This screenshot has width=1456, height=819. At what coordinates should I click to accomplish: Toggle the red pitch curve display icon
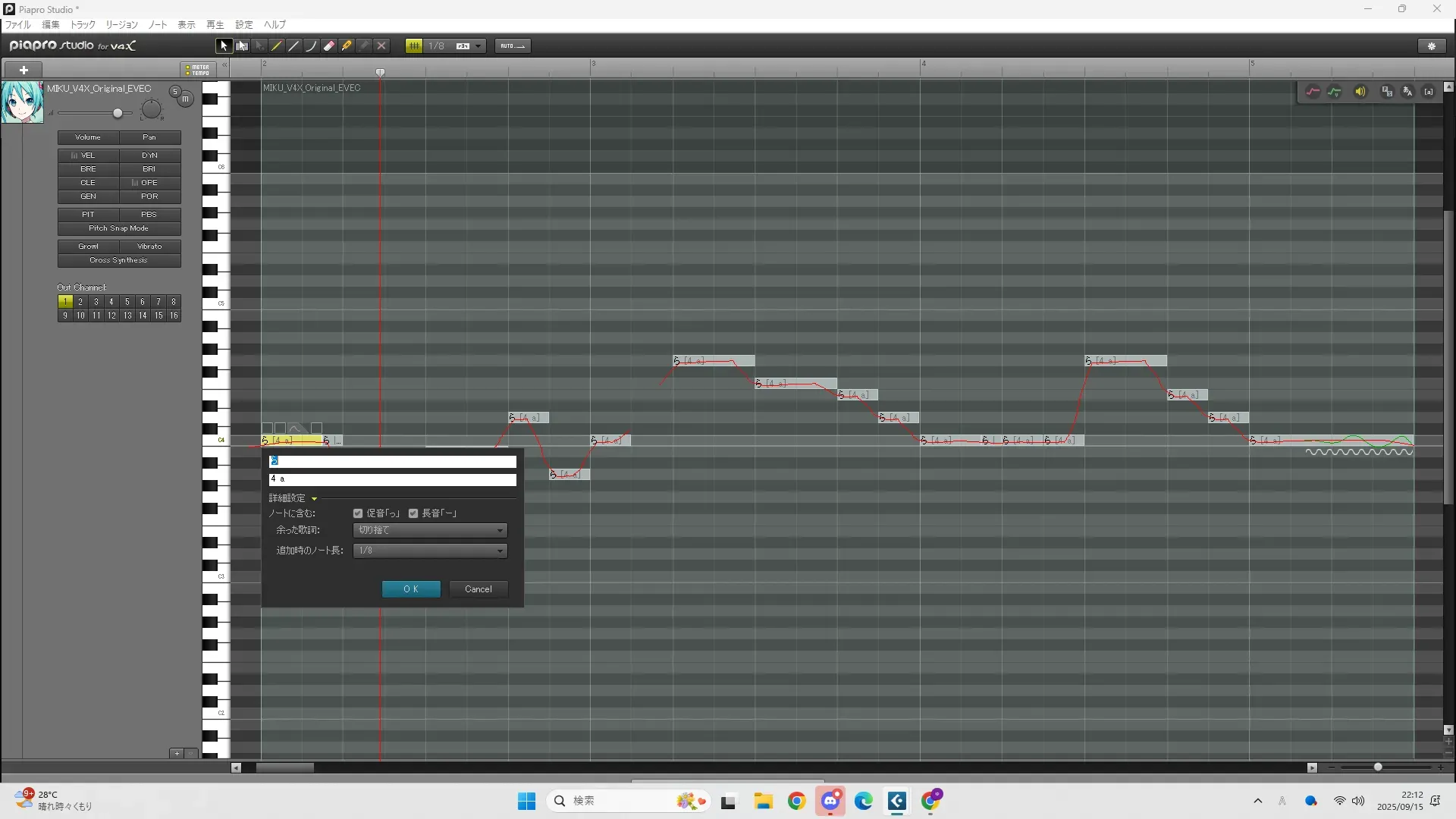[1313, 92]
